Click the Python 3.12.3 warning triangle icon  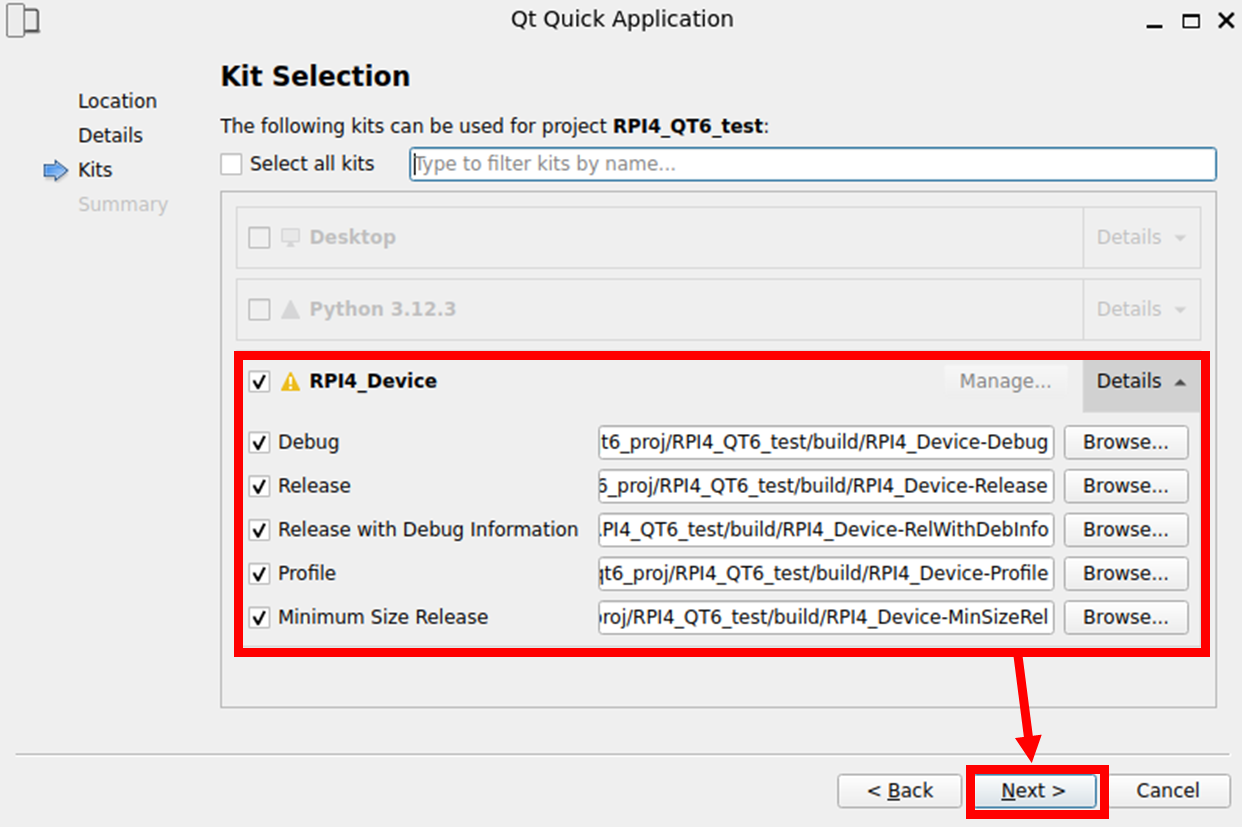tap(290, 309)
